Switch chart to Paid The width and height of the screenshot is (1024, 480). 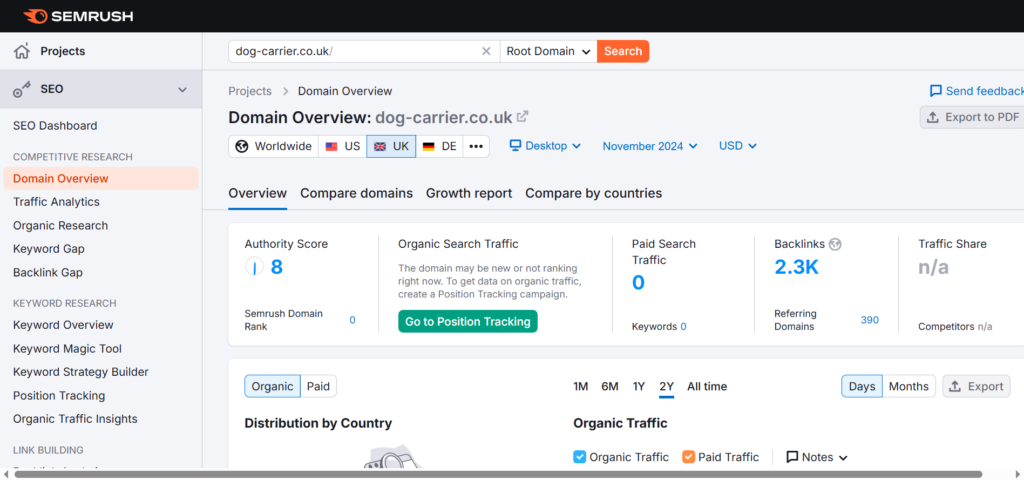click(319, 387)
